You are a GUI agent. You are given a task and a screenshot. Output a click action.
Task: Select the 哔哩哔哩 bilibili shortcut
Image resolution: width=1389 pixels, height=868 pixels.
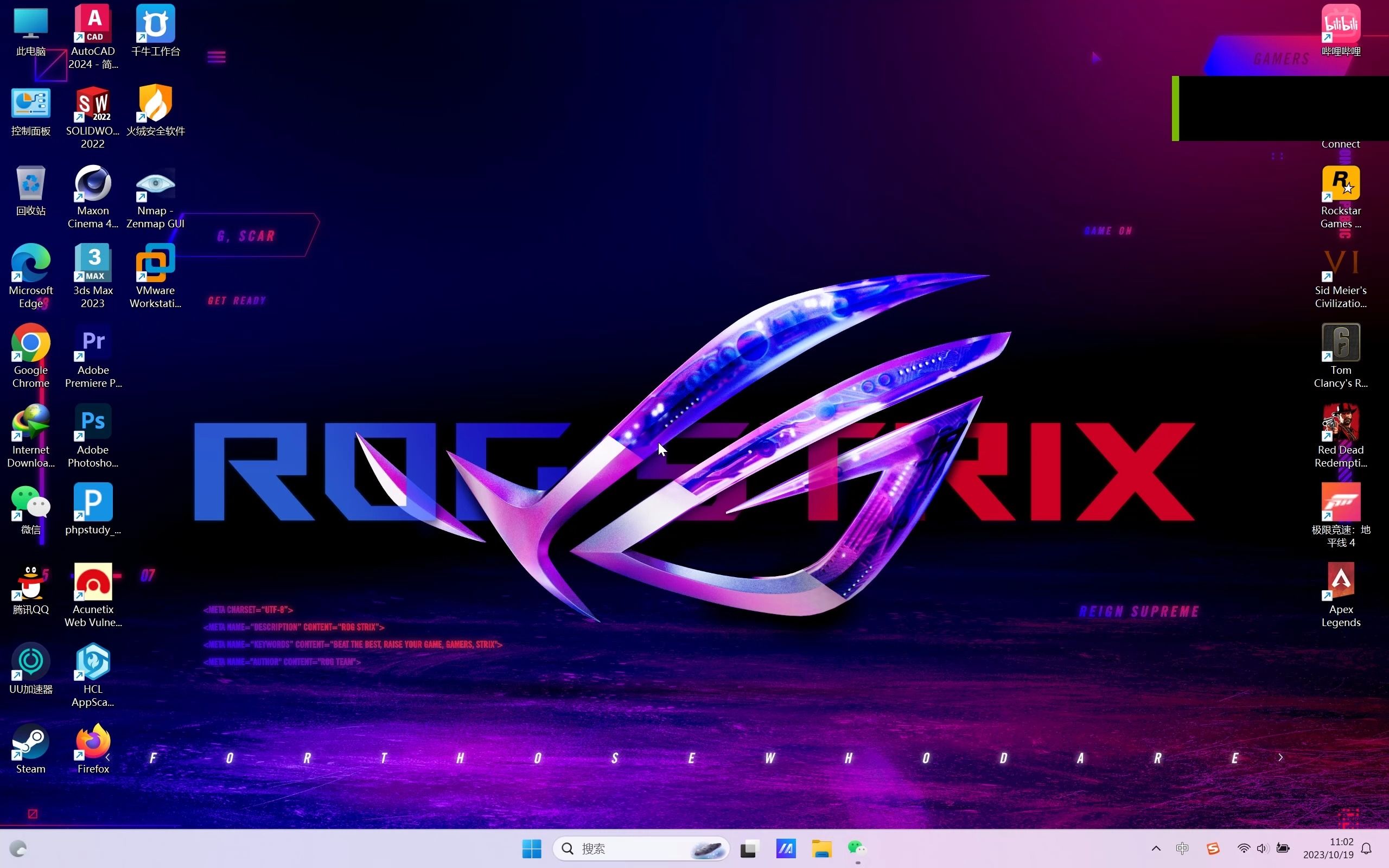(x=1341, y=31)
